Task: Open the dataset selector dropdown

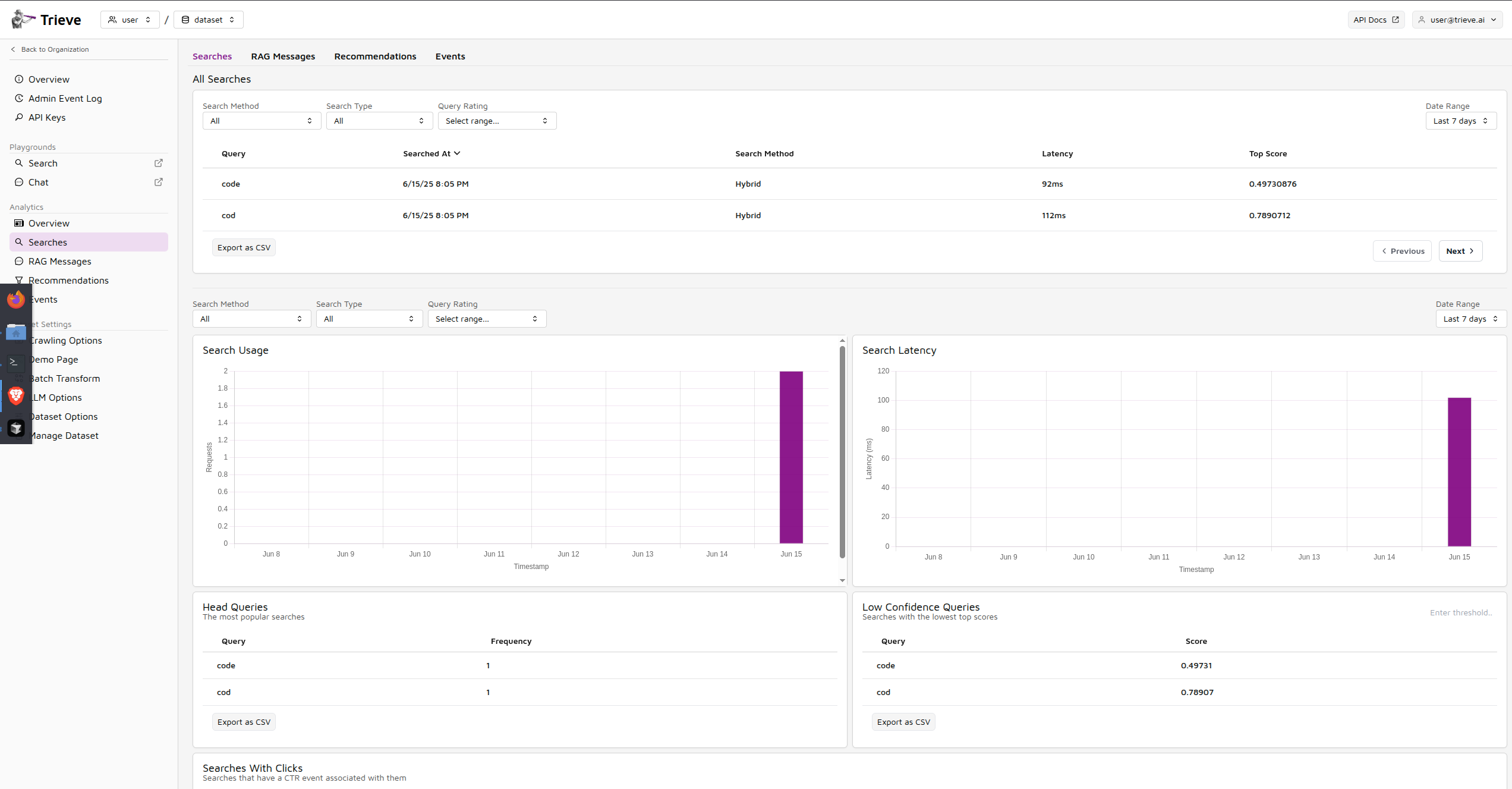Action: [x=209, y=20]
